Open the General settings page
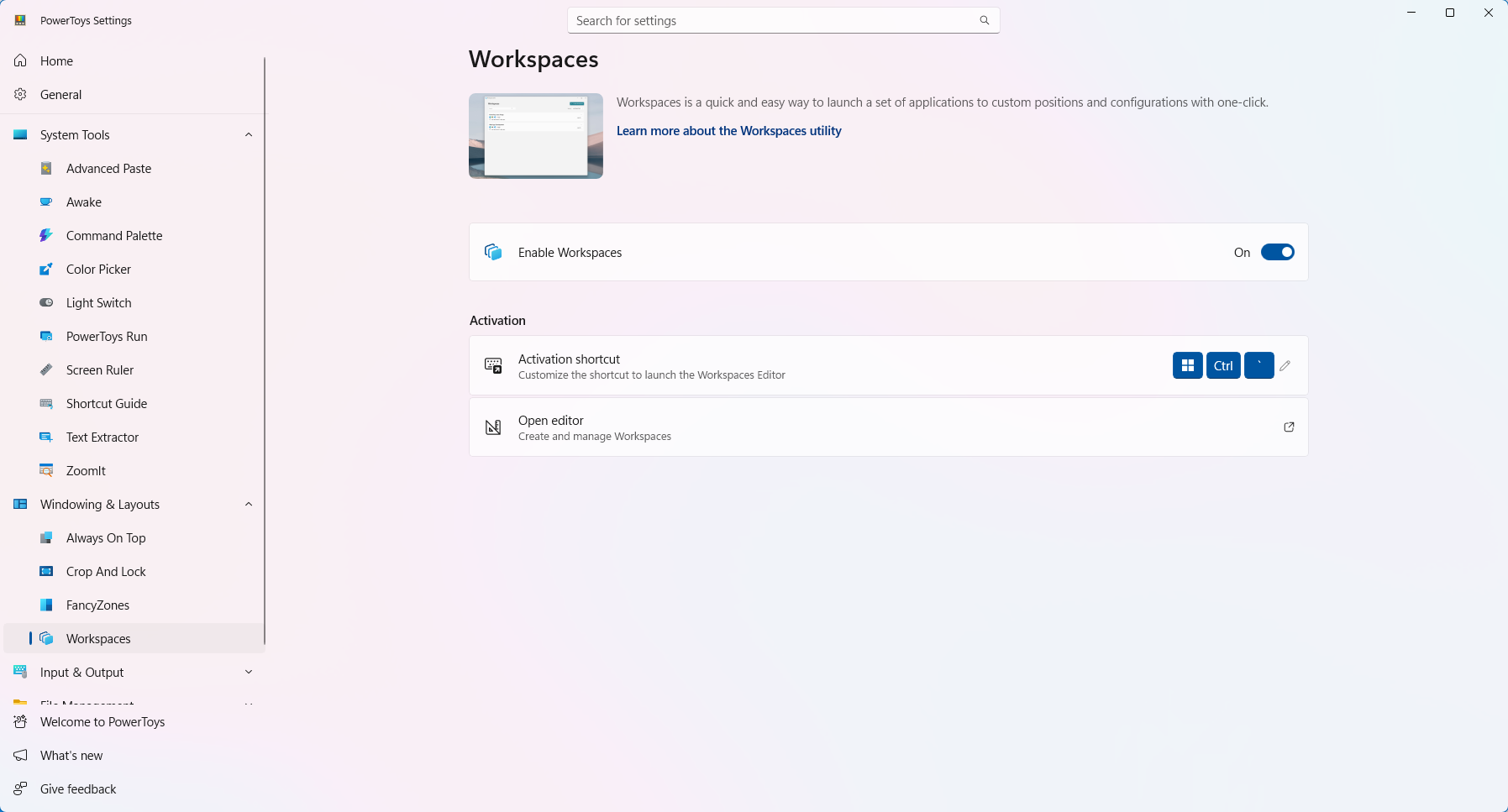 (x=133, y=95)
